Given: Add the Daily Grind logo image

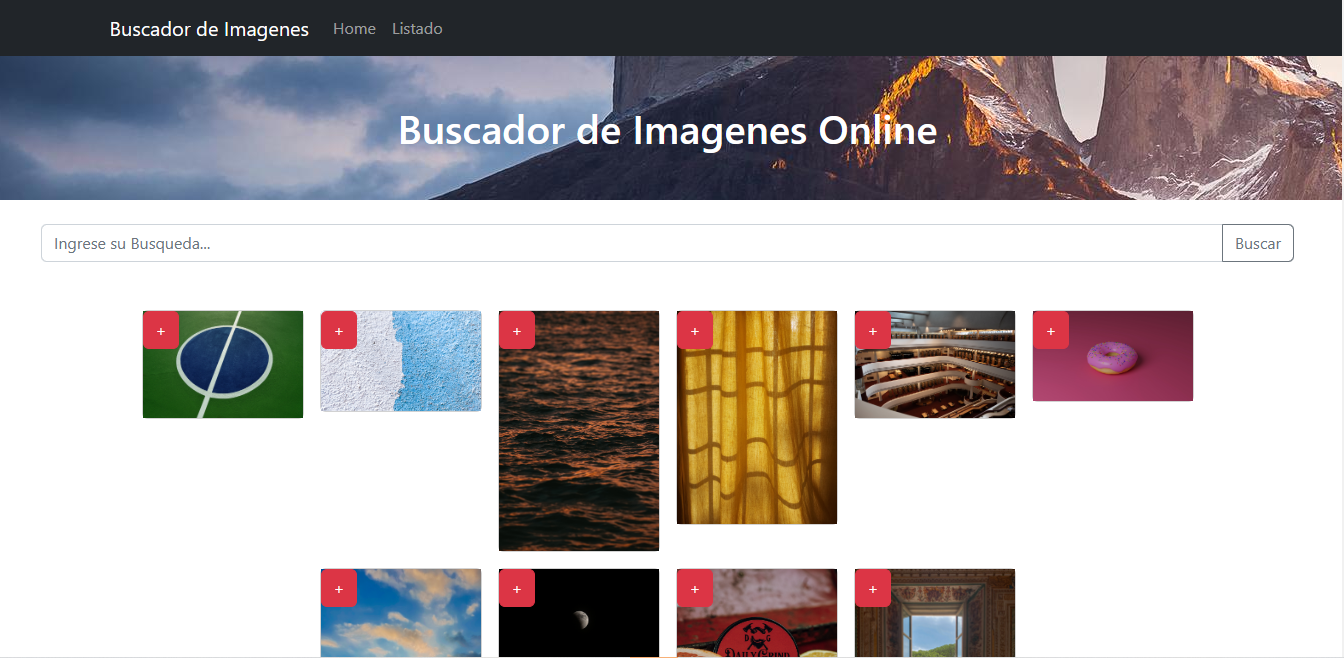Looking at the screenshot, I should pyautogui.click(x=695, y=589).
